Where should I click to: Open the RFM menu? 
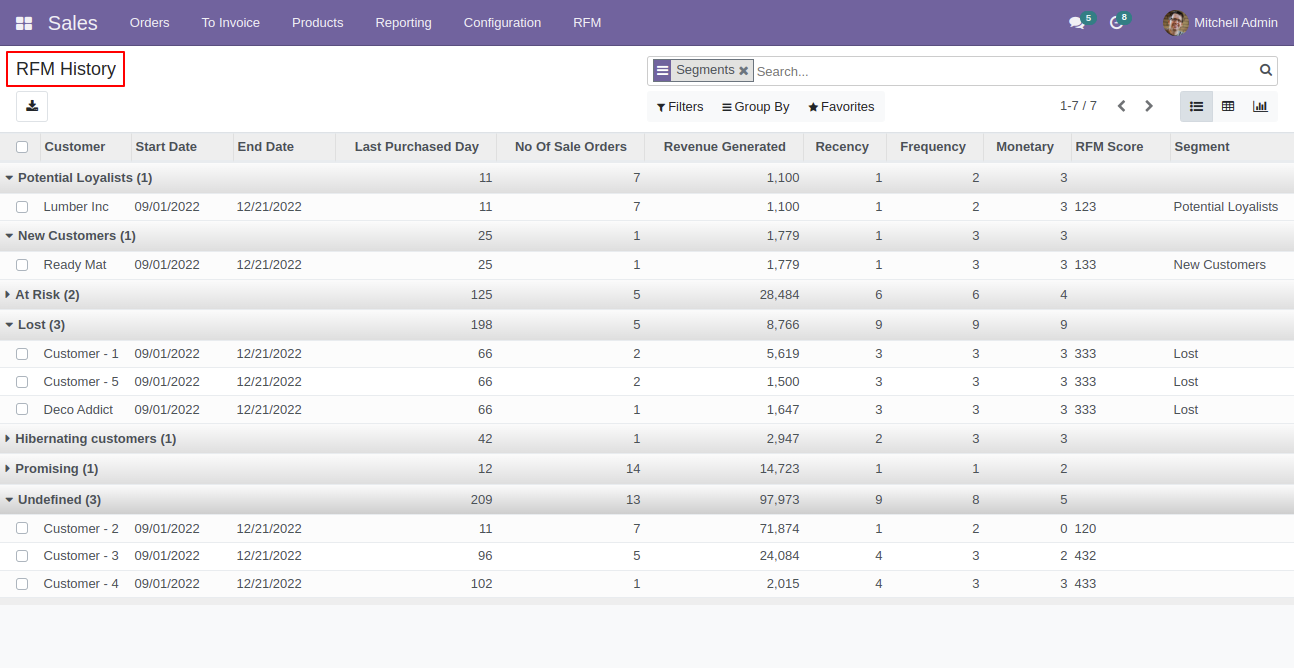pyautogui.click(x=587, y=23)
